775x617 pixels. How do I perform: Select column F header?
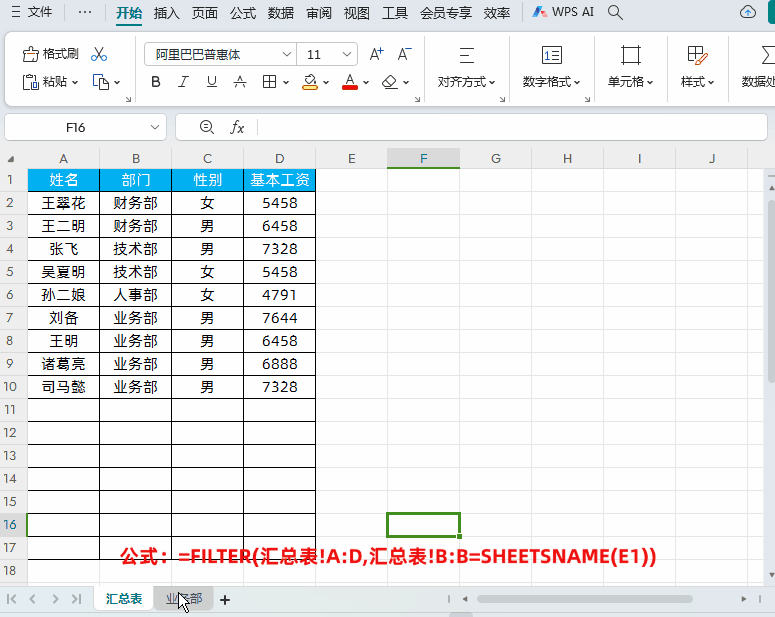coord(424,158)
